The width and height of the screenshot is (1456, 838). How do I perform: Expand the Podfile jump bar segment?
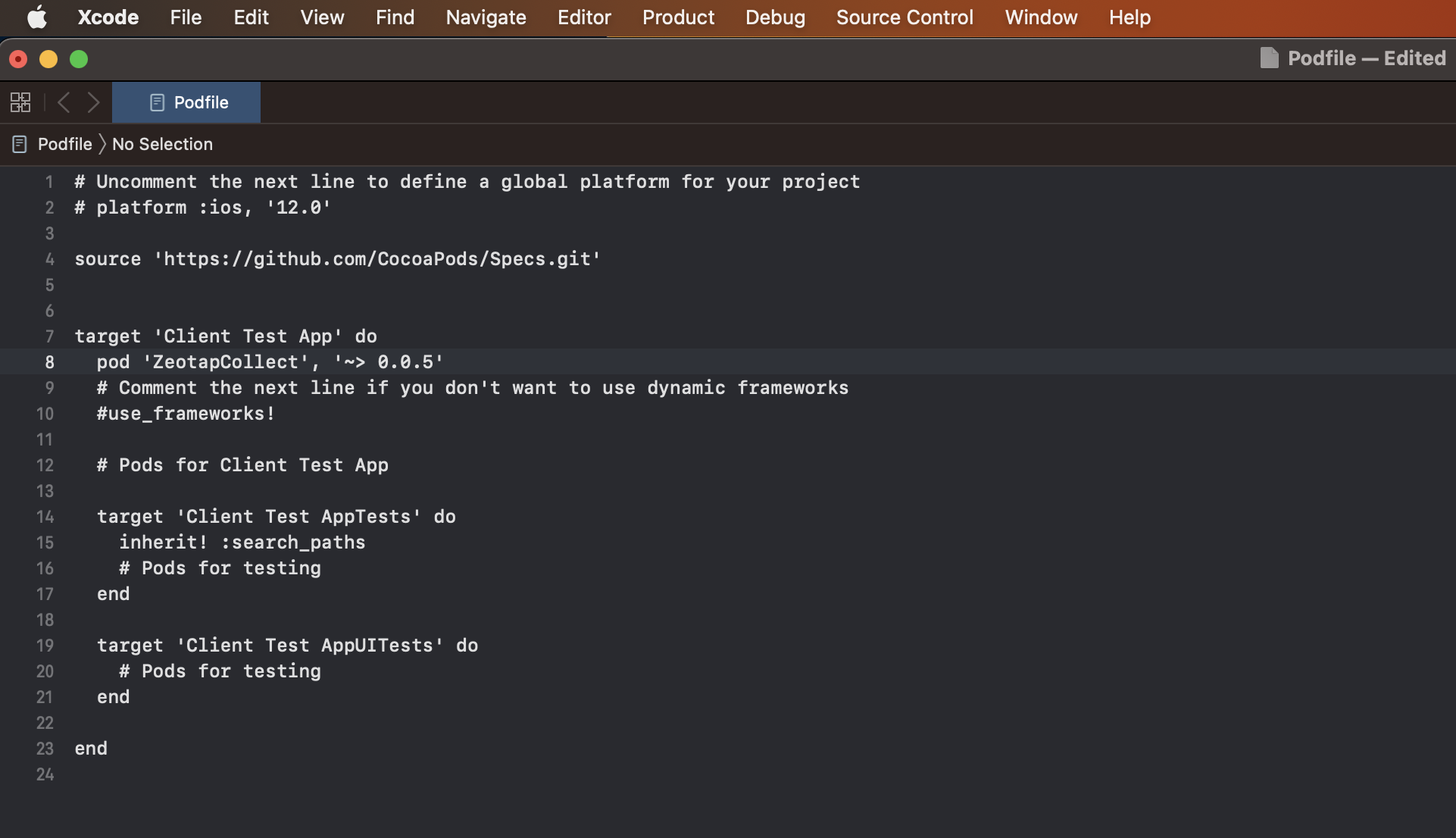click(64, 144)
